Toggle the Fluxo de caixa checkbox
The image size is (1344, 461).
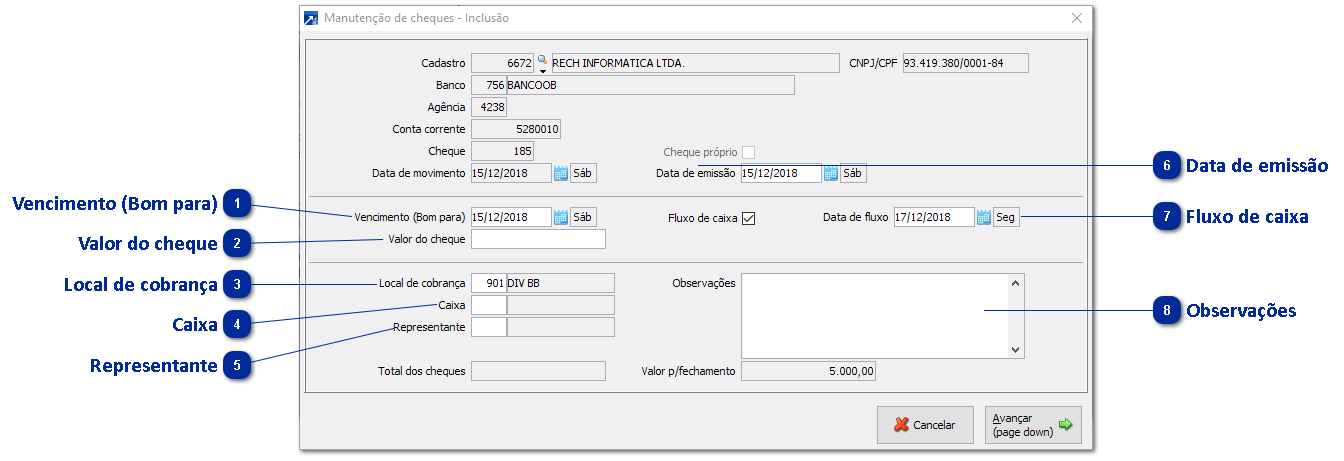[748, 218]
